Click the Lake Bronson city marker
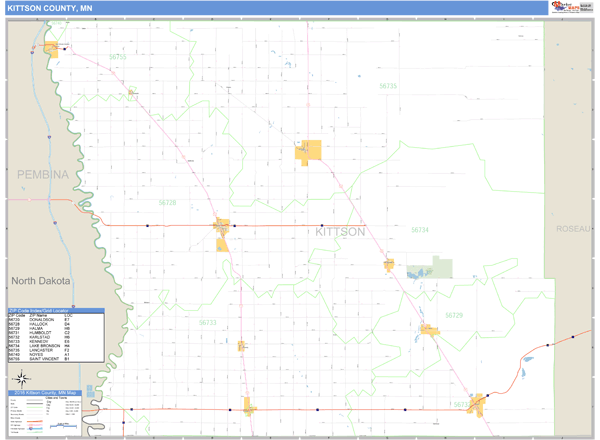Image resolution: width=600 pixels, height=440 pixels. click(x=388, y=265)
